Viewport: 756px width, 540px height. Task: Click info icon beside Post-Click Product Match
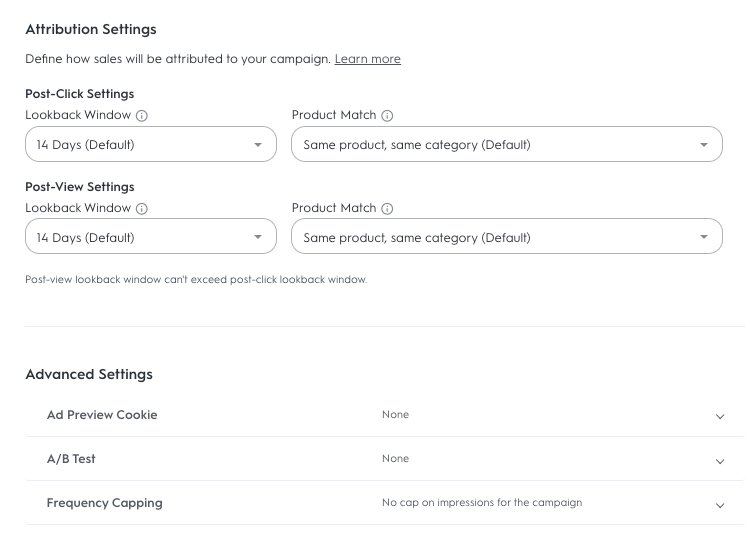pos(387,116)
